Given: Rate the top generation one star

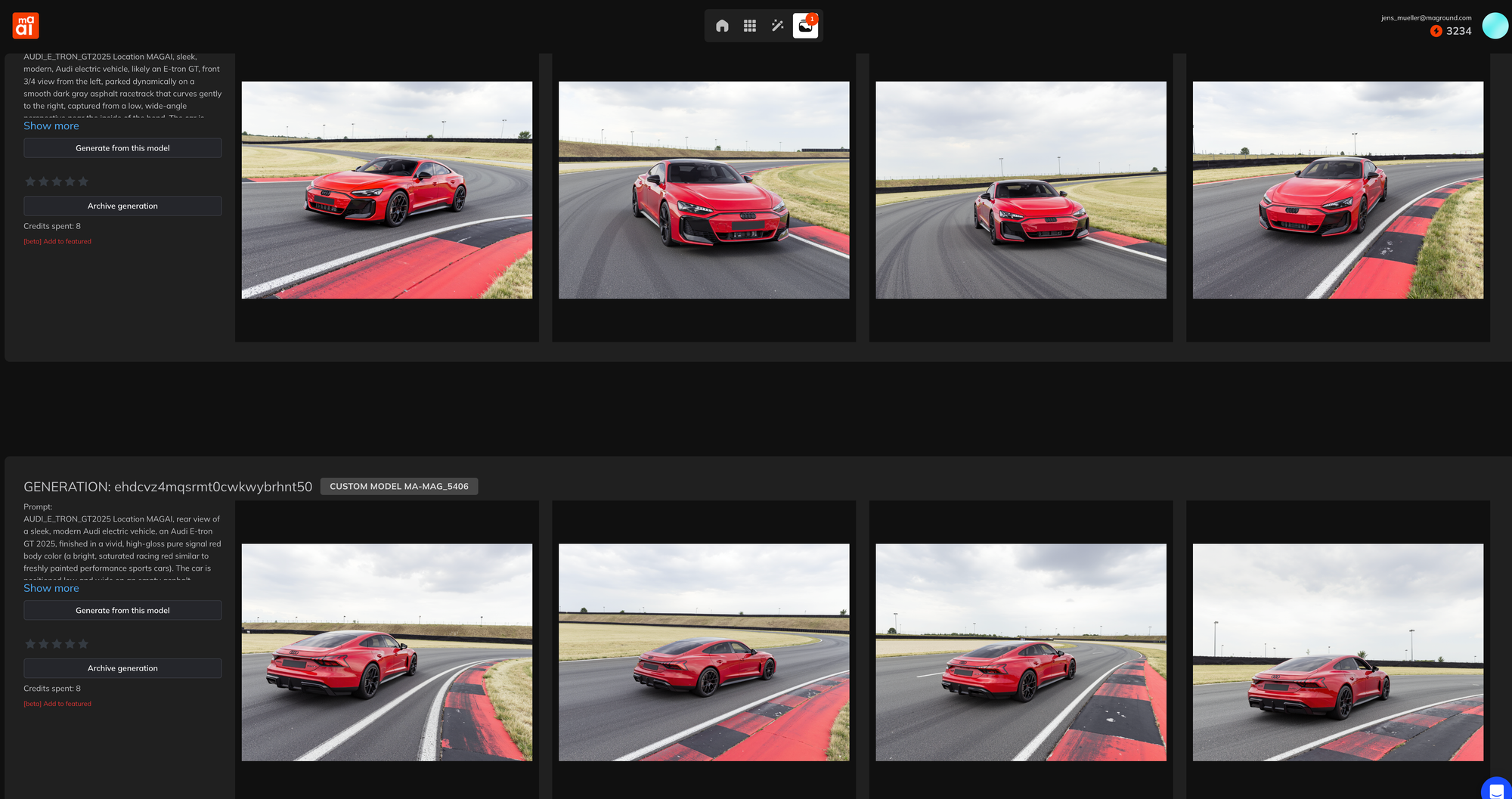Looking at the screenshot, I should [x=30, y=181].
